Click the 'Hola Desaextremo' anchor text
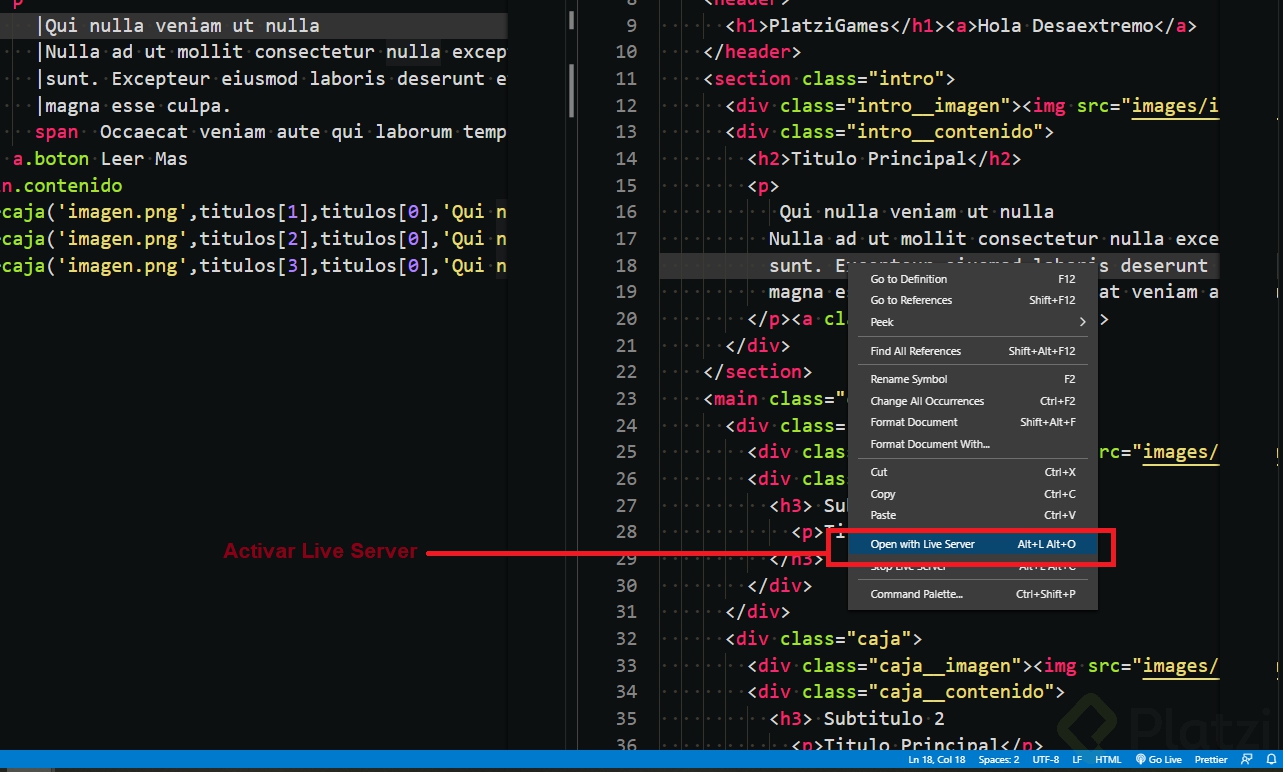Image resolution: width=1283 pixels, height=772 pixels. 1065,26
